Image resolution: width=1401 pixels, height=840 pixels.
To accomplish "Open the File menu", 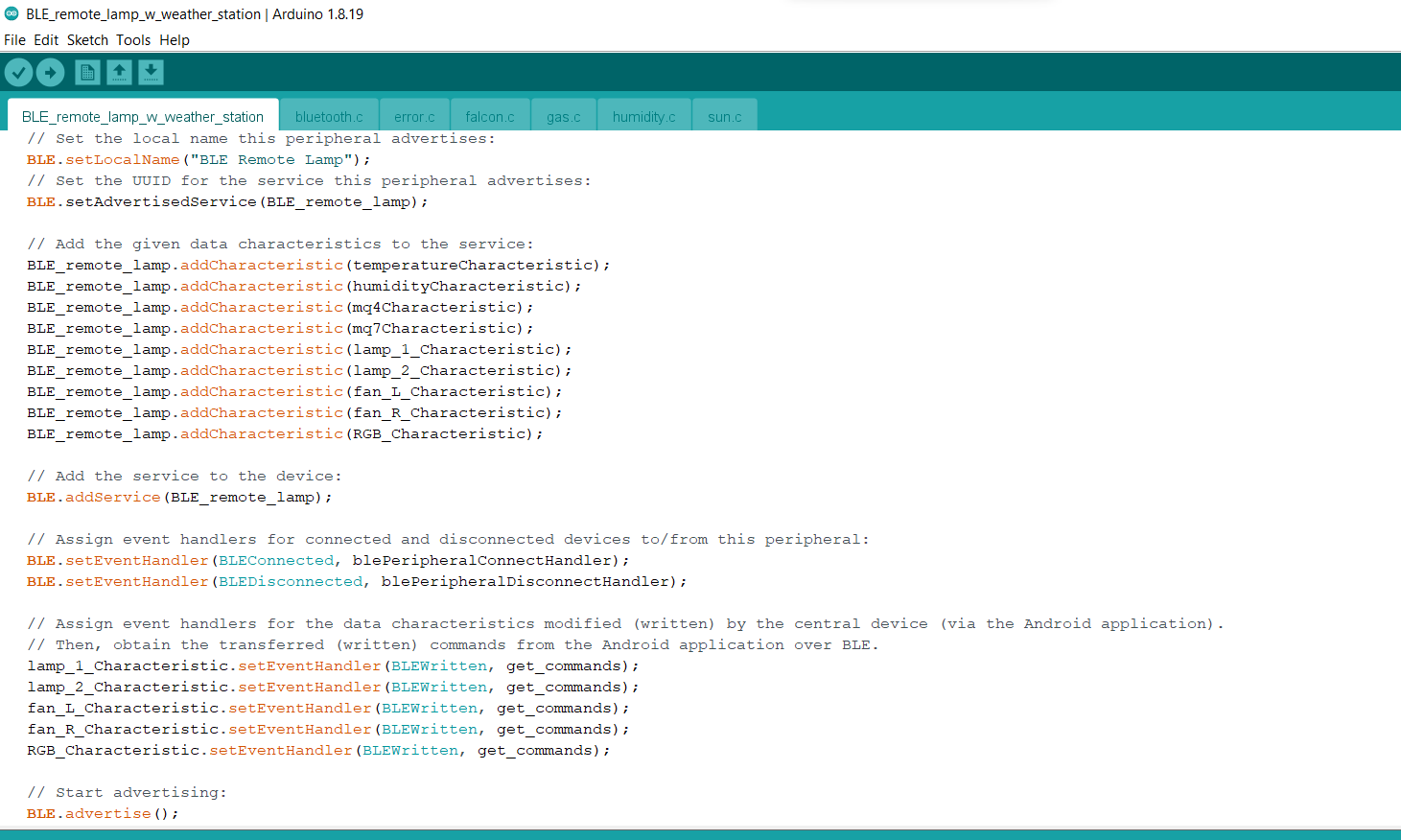I will click(x=14, y=40).
